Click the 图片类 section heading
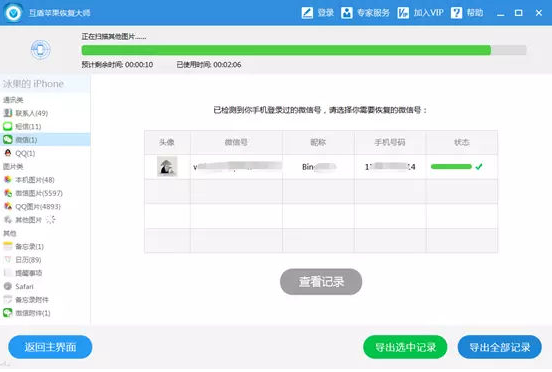 coord(13,166)
